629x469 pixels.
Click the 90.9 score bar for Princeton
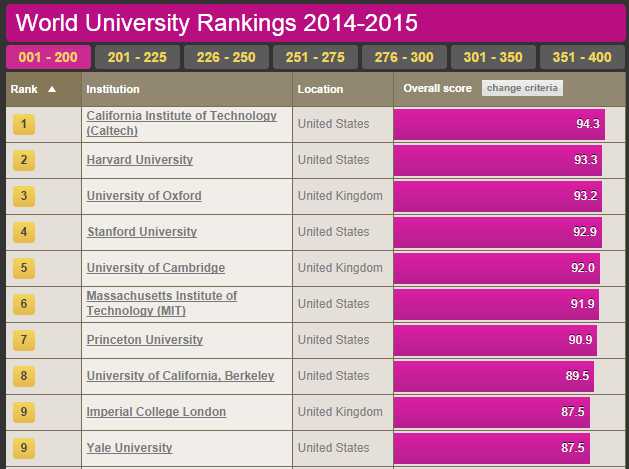pyautogui.click(x=495, y=340)
